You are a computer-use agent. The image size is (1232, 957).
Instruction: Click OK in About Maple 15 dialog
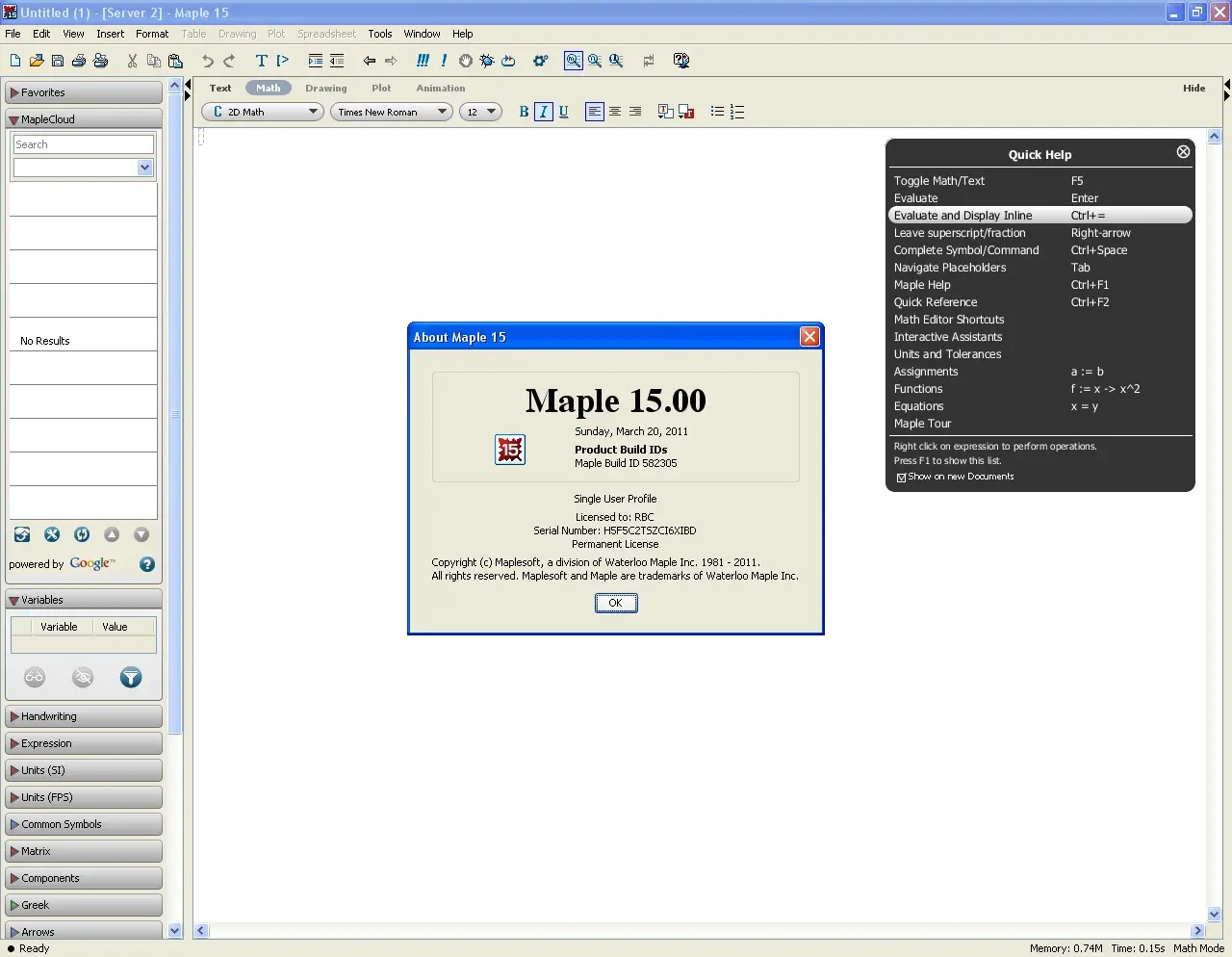coord(616,603)
